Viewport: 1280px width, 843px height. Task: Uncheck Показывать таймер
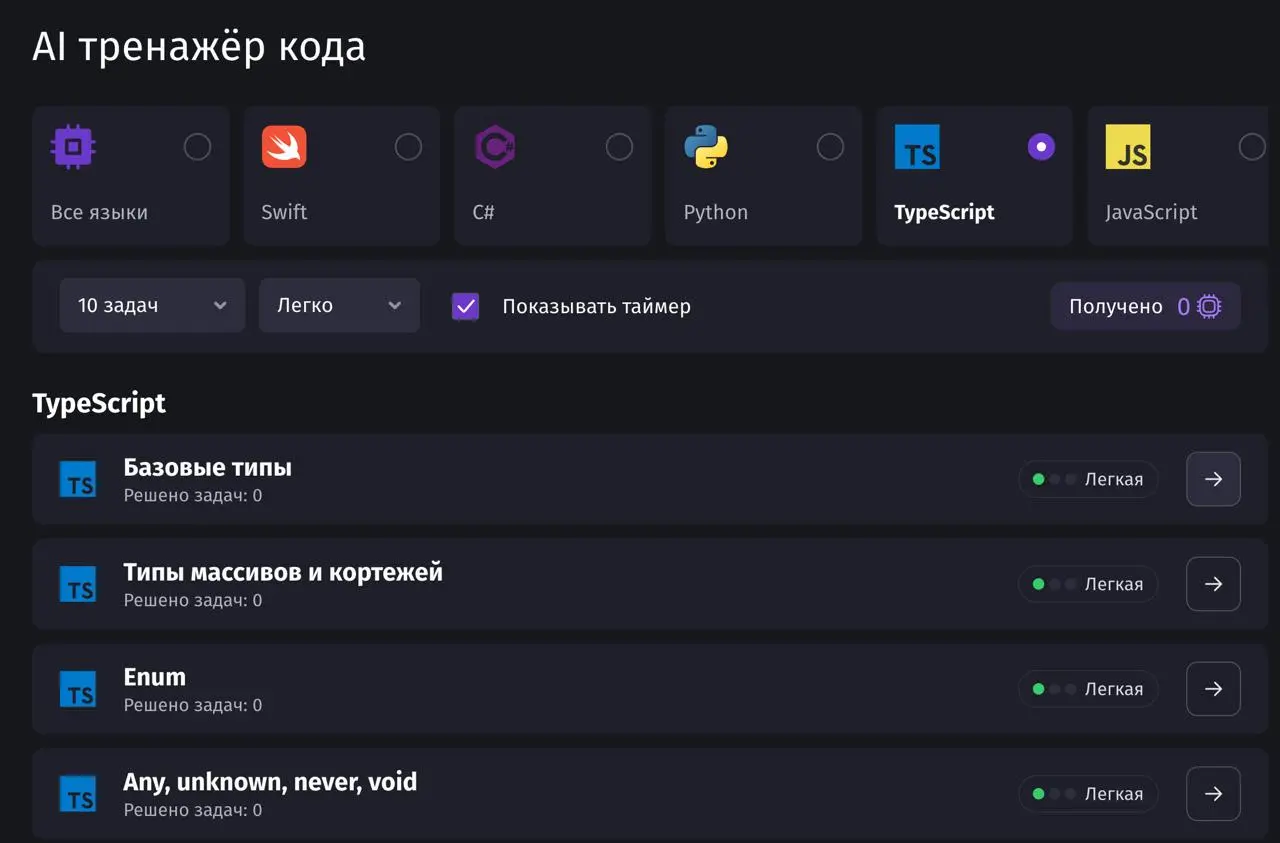(x=465, y=306)
